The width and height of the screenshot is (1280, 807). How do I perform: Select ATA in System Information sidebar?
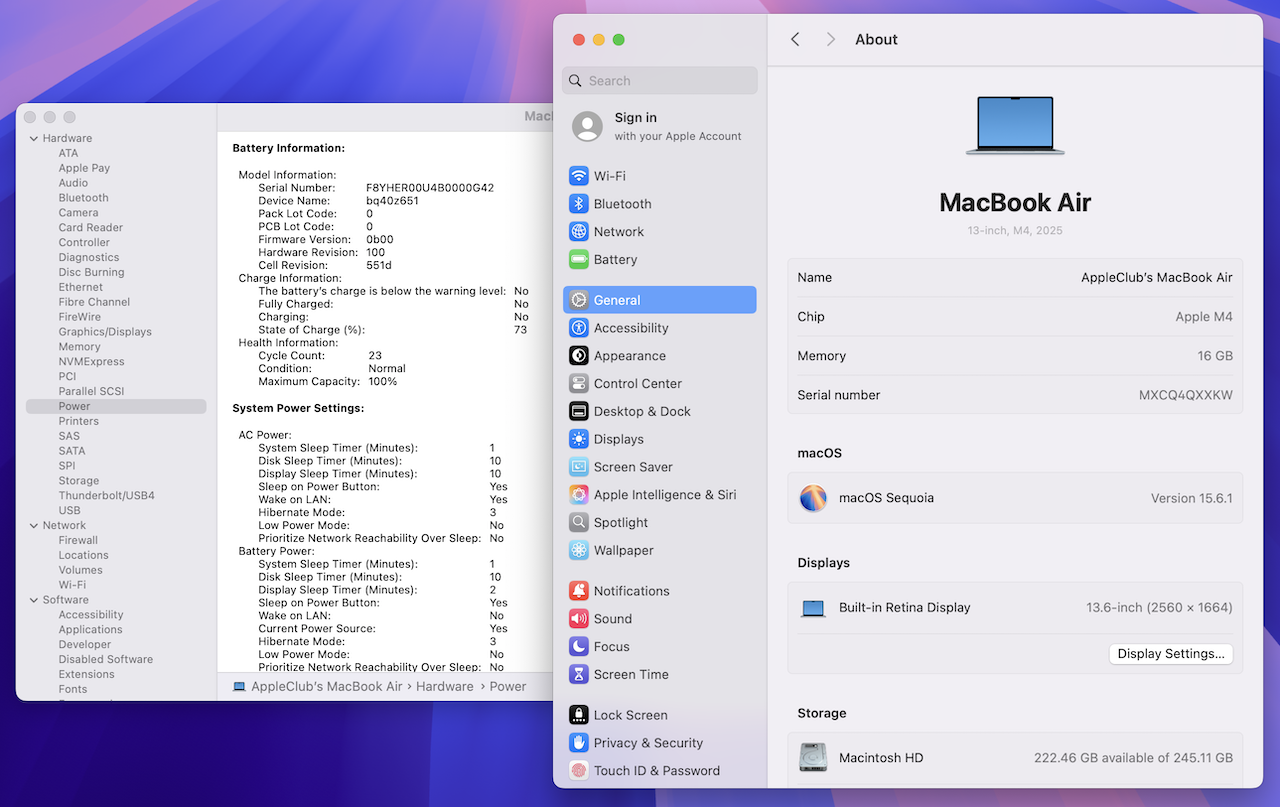68,154
